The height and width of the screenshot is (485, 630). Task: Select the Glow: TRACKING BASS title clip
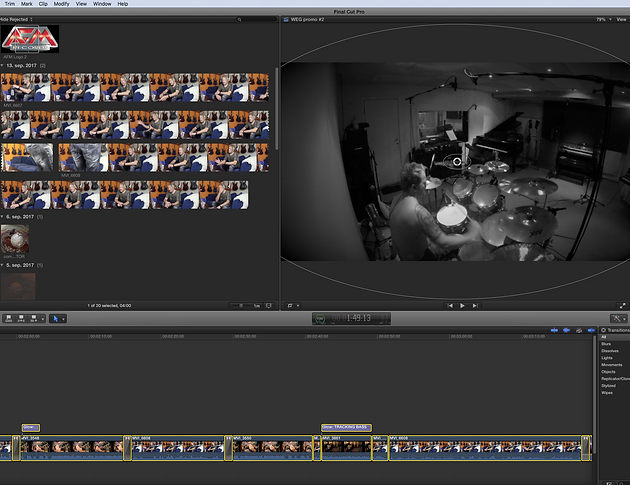click(x=346, y=428)
